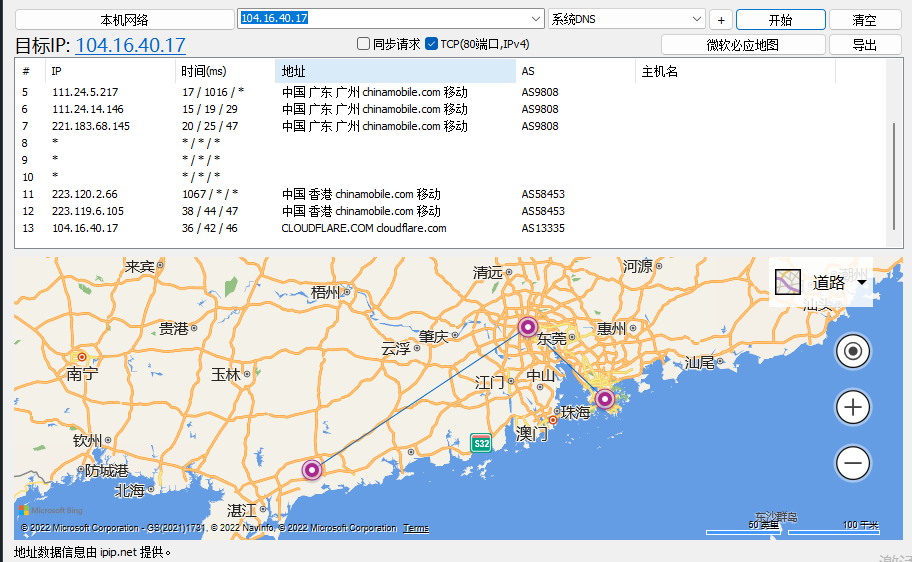The width and height of the screenshot is (912, 562).
Task: Sort by the 主机名 column header
Action: point(735,71)
